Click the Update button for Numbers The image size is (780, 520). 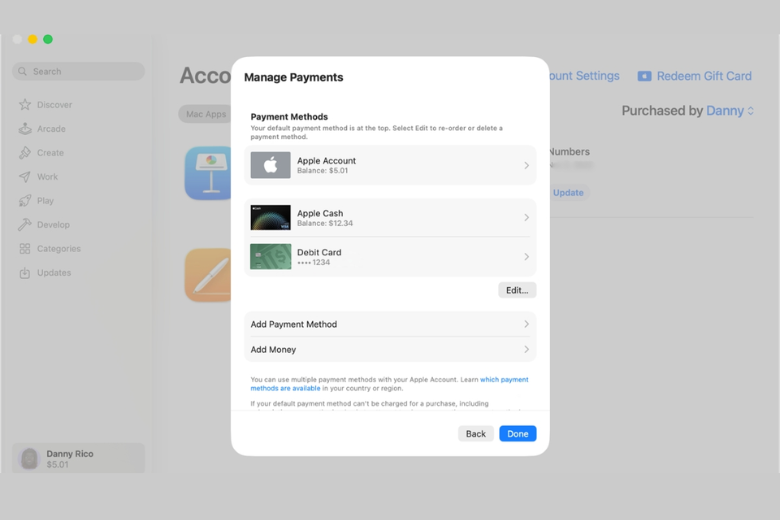(568, 193)
